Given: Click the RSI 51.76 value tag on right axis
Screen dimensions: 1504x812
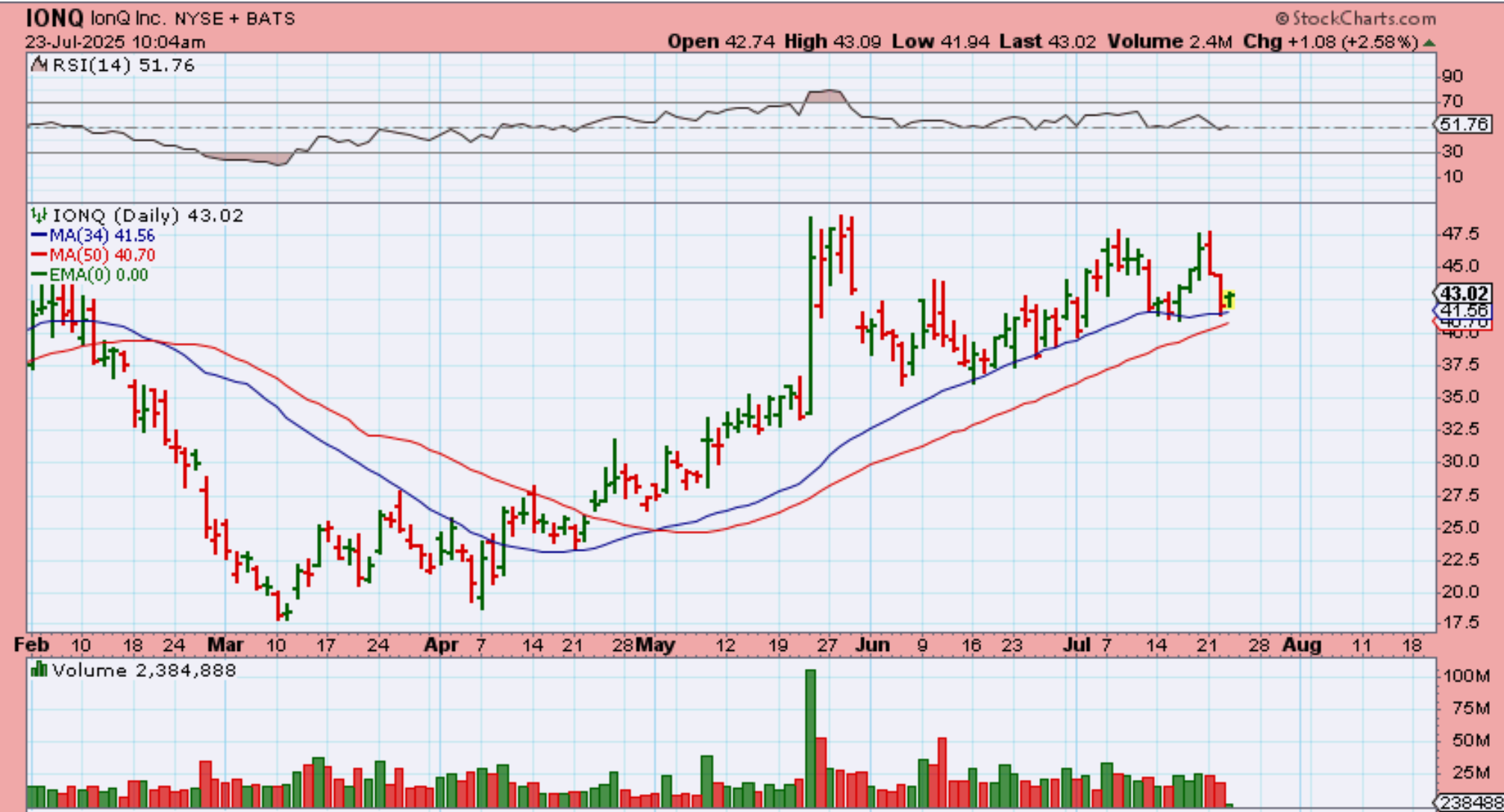Looking at the screenshot, I should click(1464, 125).
